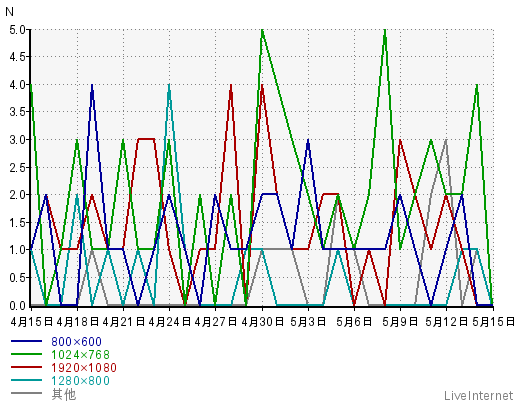
Task: Click the 1024×768 legend label
Action: (x=80, y=355)
